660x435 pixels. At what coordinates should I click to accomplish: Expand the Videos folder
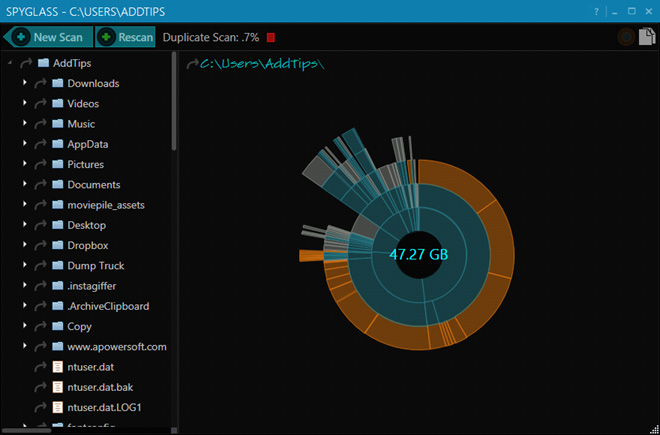[25, 103]
